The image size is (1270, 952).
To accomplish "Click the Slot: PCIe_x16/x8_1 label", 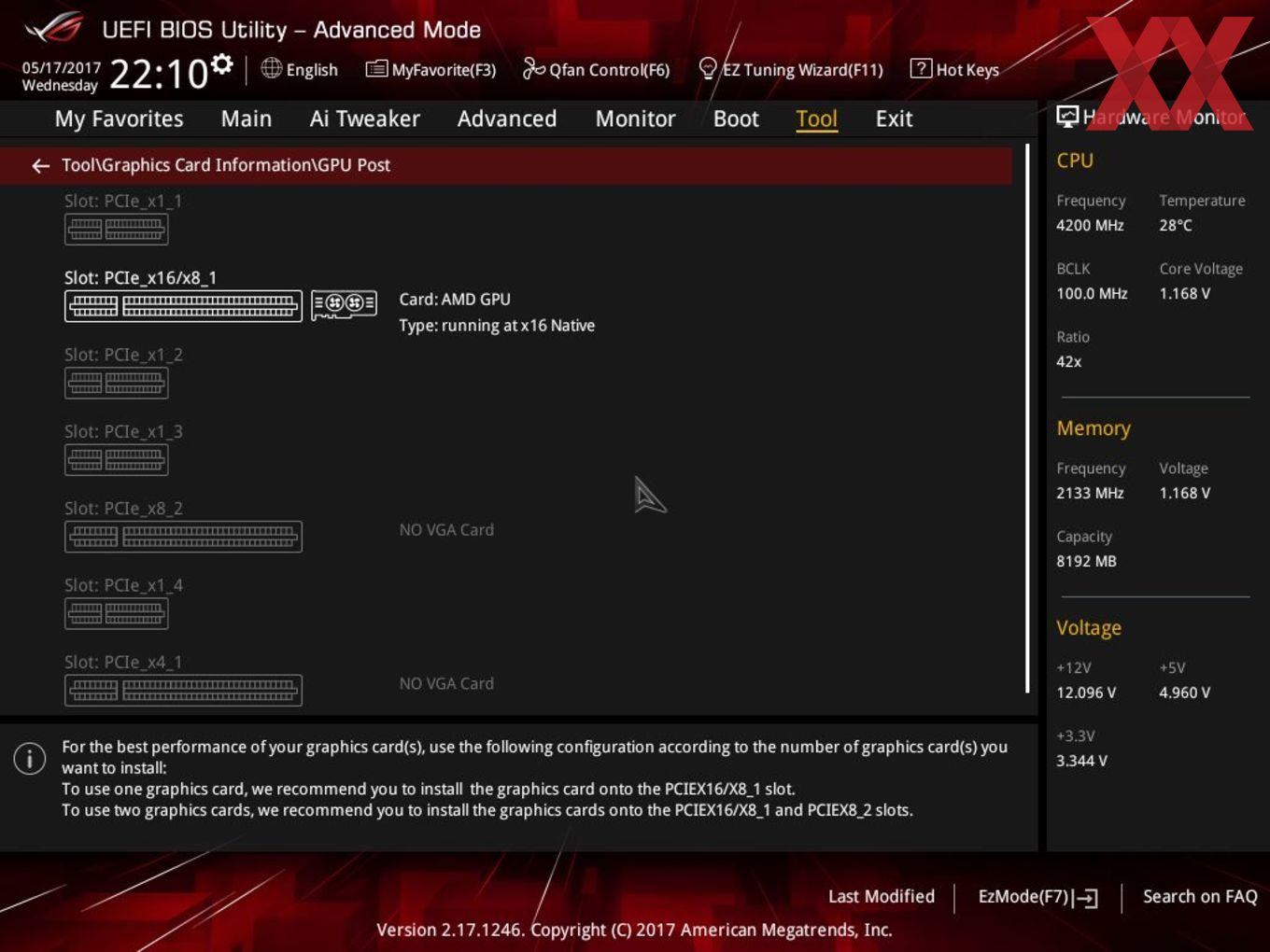I will coord(140,277).
